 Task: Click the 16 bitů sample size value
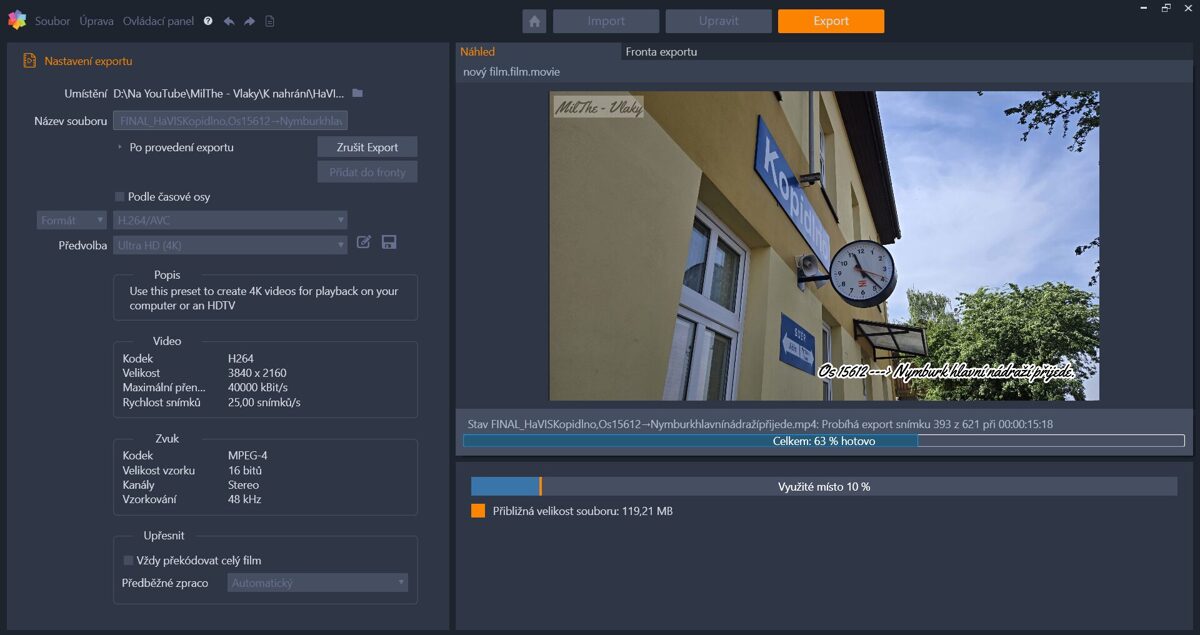(x=245, y=470)
